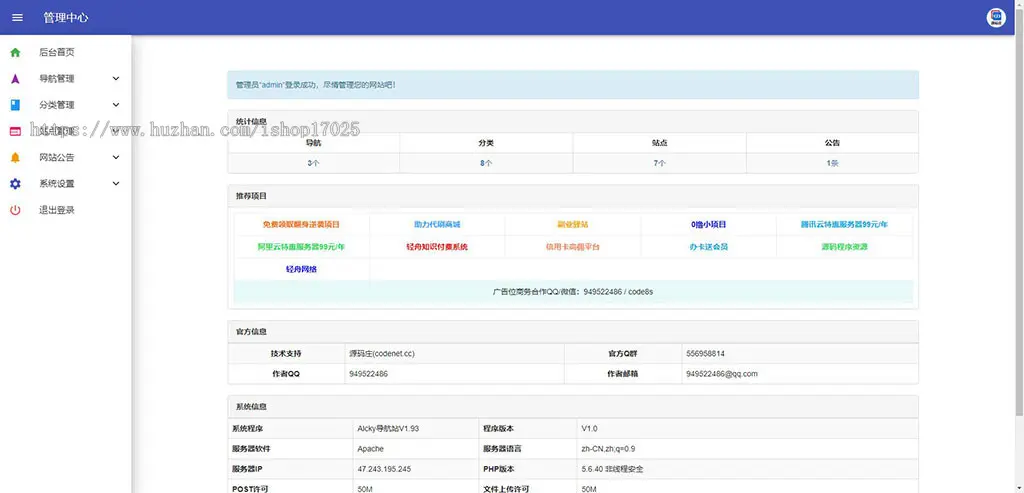Click the red power icon for 退出登录

pyautogui.click(x=15, y=210)
